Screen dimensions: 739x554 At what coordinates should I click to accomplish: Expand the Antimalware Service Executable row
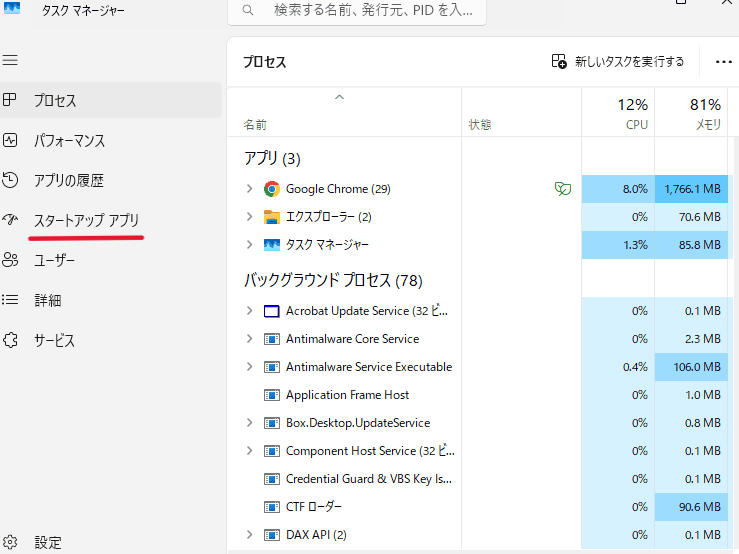pyautogui.click(x=249, y=366)
